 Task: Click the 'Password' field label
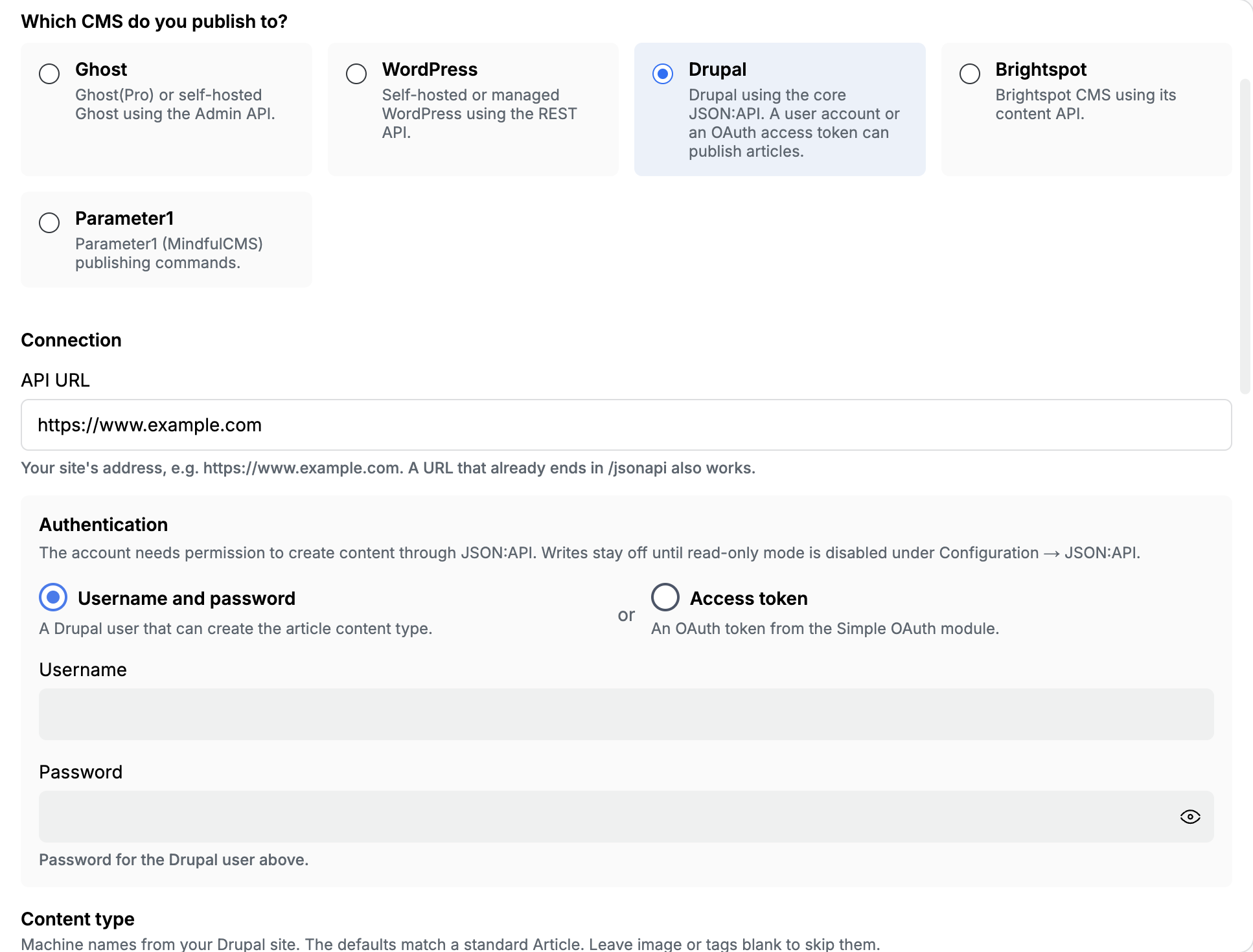point(81,772)
